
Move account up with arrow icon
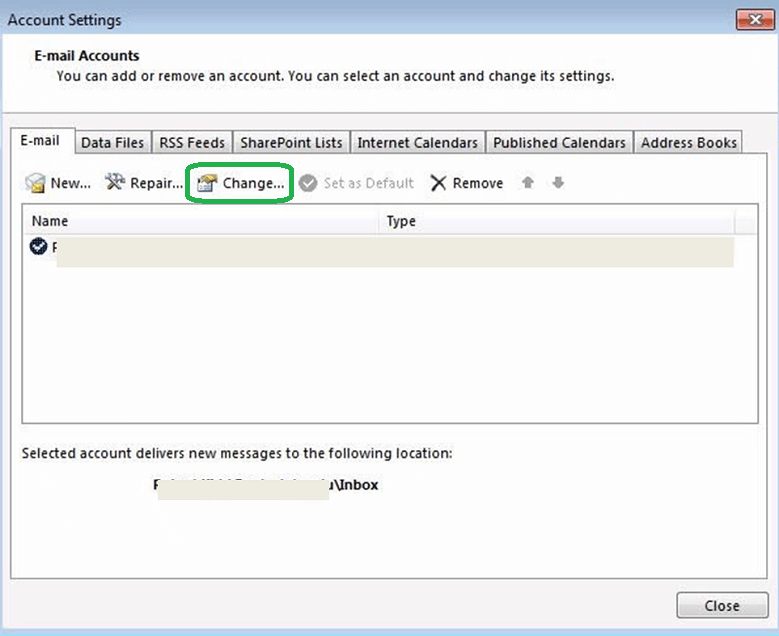click(528, 182)
